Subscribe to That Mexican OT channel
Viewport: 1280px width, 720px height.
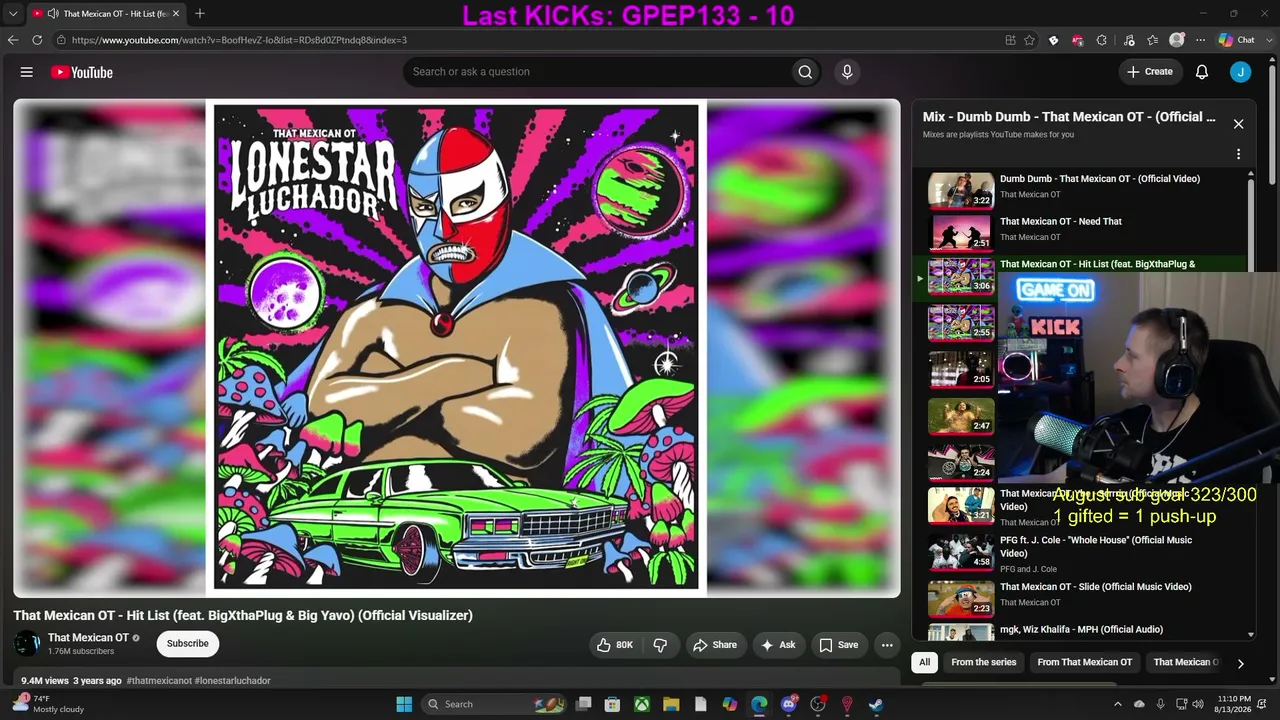point(187,644)
